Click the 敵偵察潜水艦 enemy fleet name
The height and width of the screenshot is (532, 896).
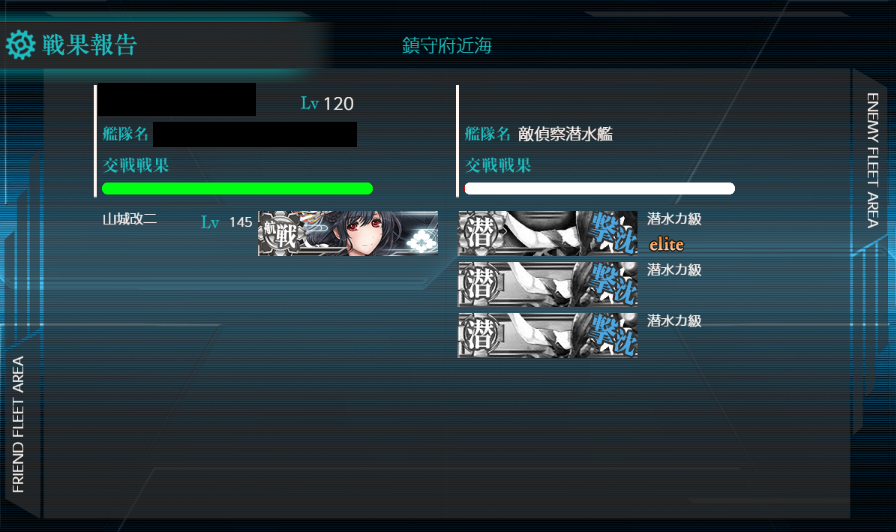pos(565,134)
